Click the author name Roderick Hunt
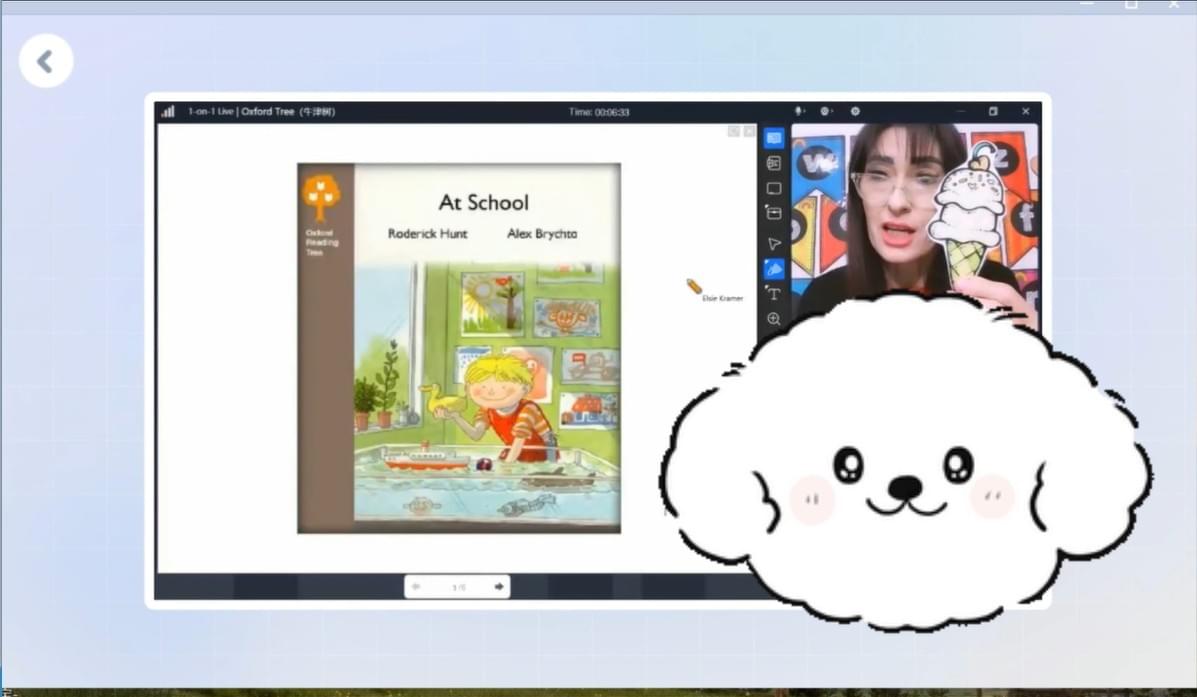The image size is (1197, 697). [428, 234]
